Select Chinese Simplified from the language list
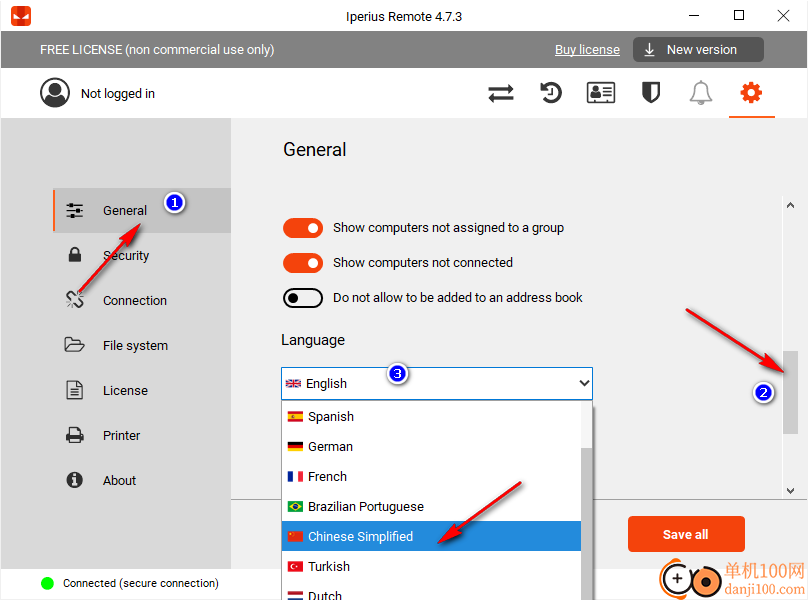 (432, 536)
